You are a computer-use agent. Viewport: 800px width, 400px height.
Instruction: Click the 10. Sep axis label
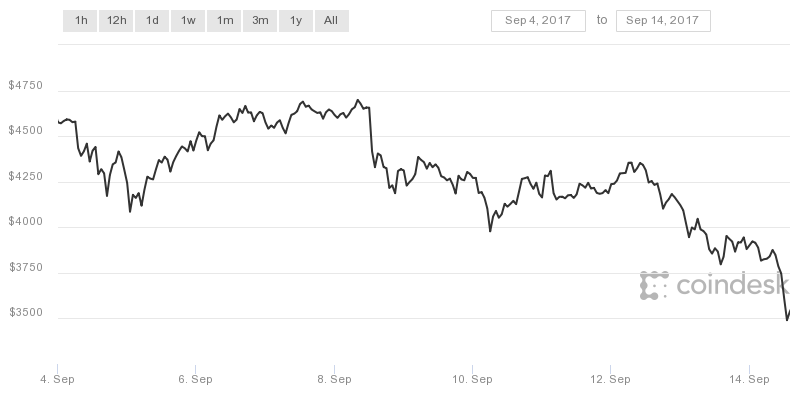pyautogui.click(x=472, y=379)
